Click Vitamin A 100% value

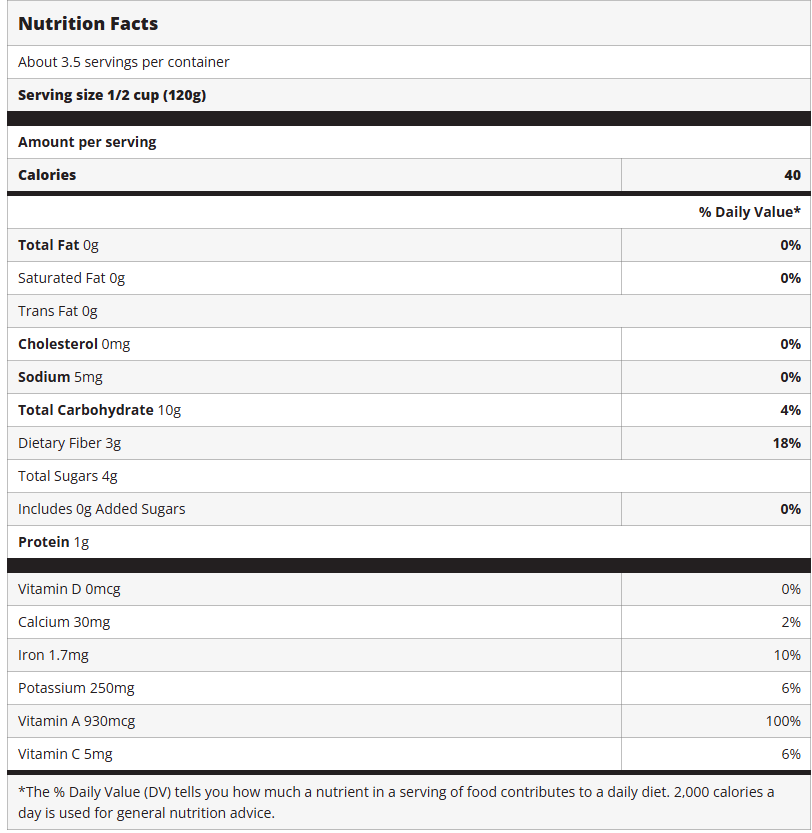click(783, 721)
